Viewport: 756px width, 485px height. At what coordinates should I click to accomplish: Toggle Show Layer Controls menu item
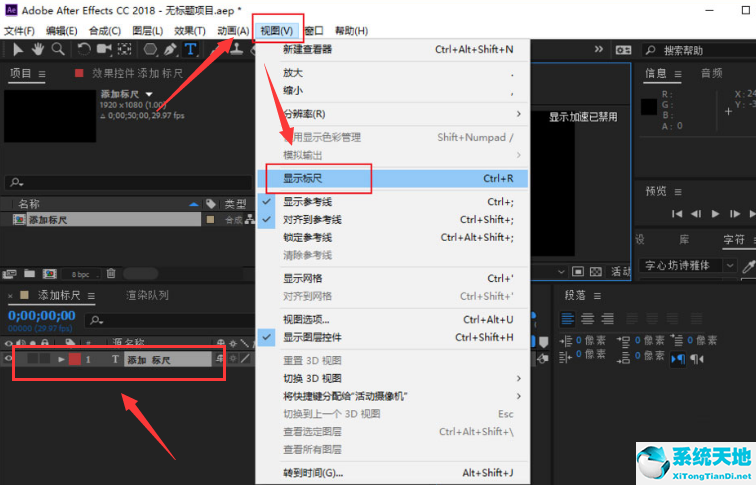[392, 337]
